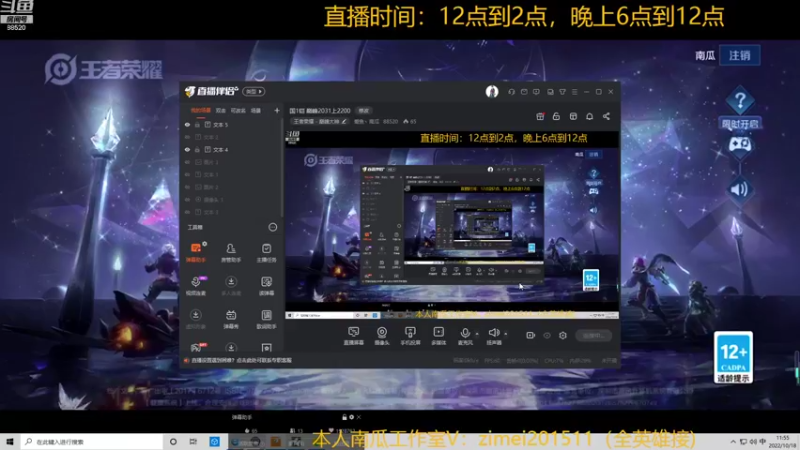Open the 多人连麦 tool
This screenshot has width=800, height=450.
231,286
